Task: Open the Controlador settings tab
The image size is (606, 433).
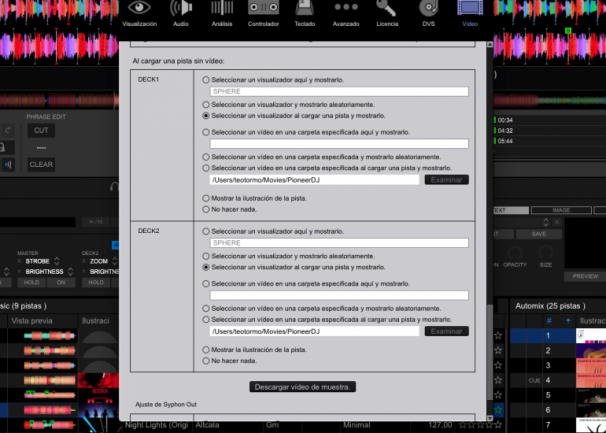Action: pyautogui.click(x=263, y=14)
